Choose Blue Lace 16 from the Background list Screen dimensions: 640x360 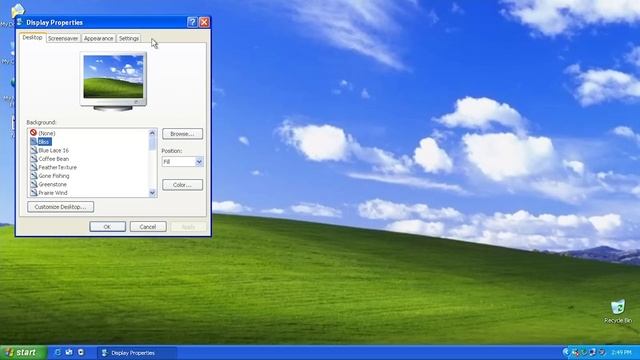(x=53, y=150)
